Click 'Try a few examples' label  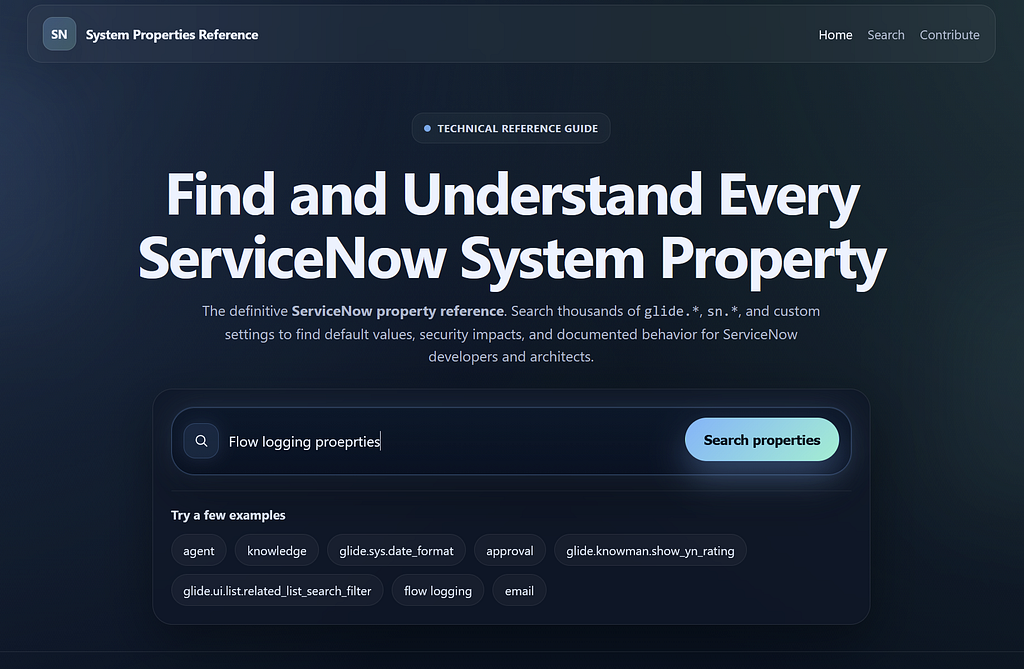tap(228, 515)
